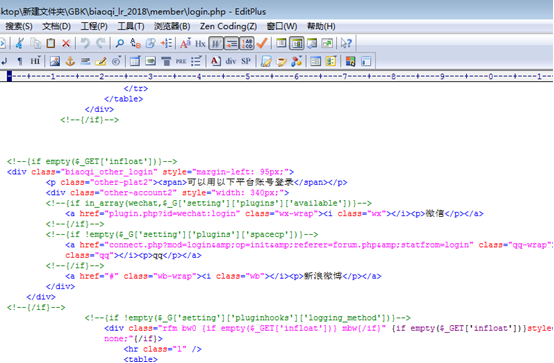Click the layout panel icon left of yellow form icon

[315, 61]
